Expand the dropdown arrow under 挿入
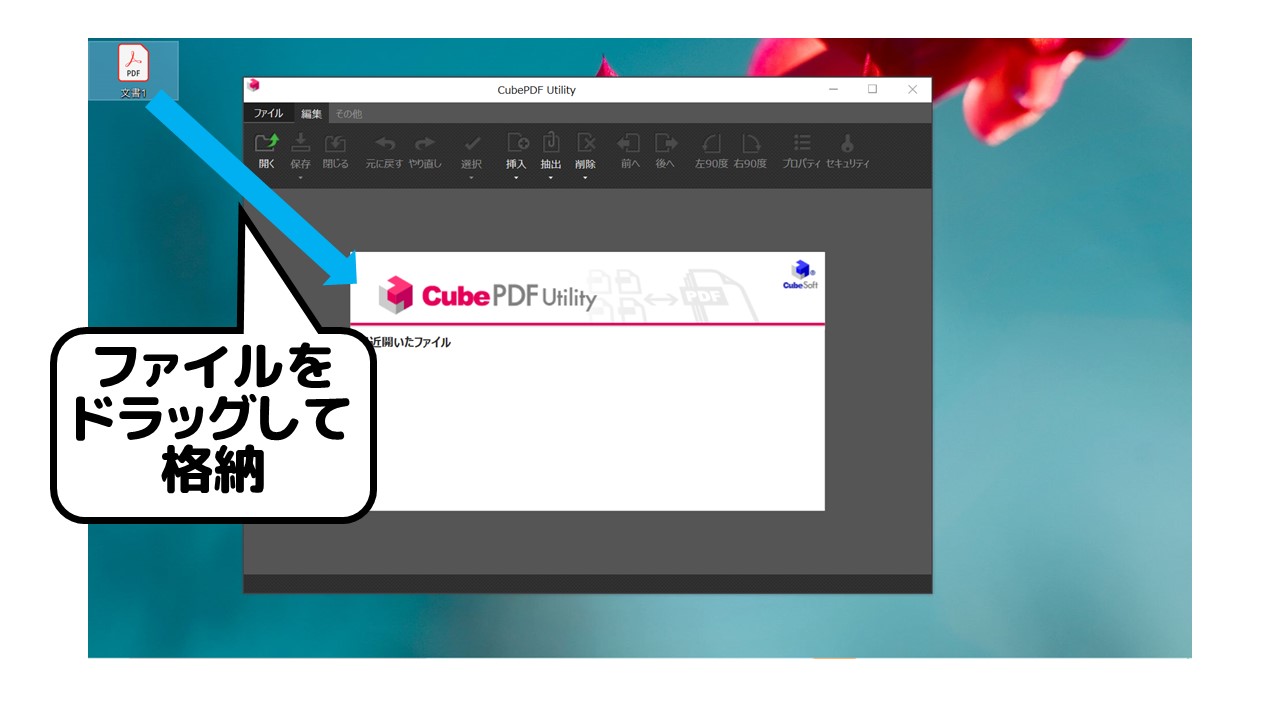This screenshot has height=720, width=1280. click(517, 178)
